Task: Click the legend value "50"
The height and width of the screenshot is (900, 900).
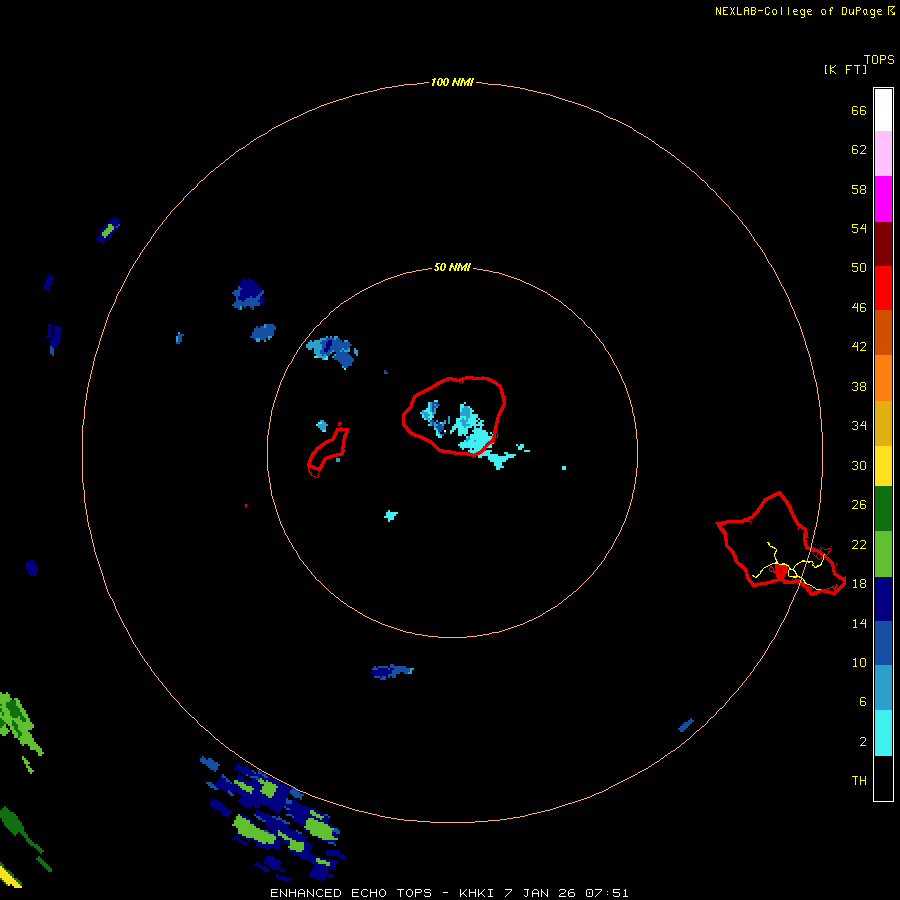Action: 859,268
